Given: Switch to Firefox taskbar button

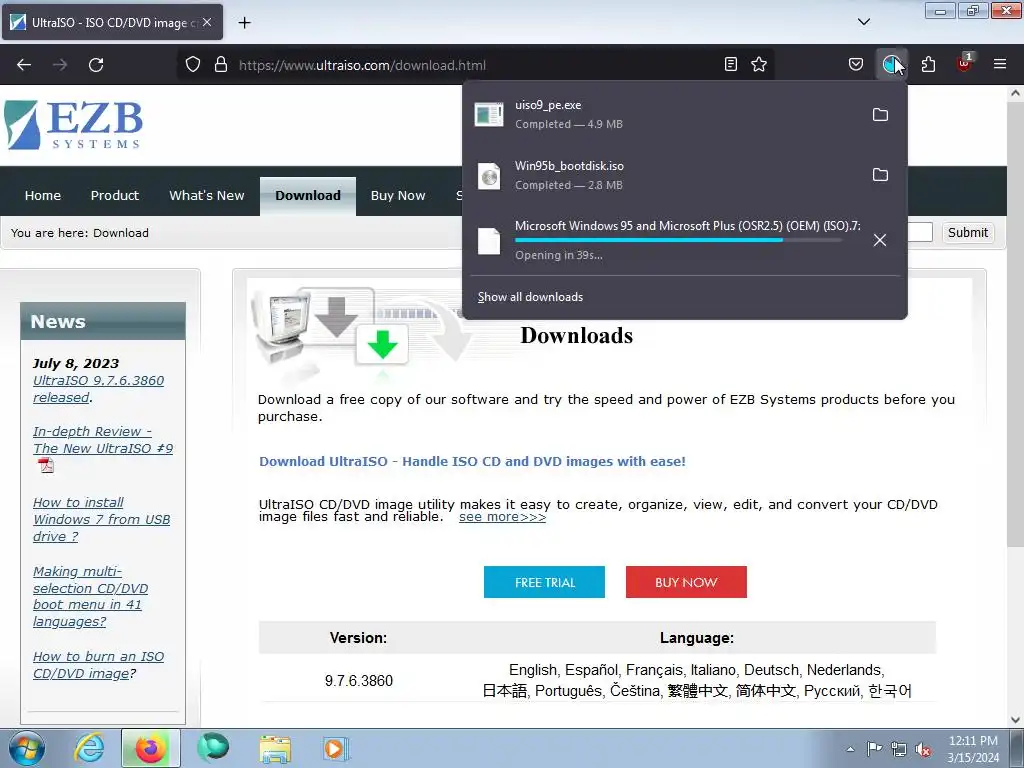Looking at the screenshot, I should point(150,748).
